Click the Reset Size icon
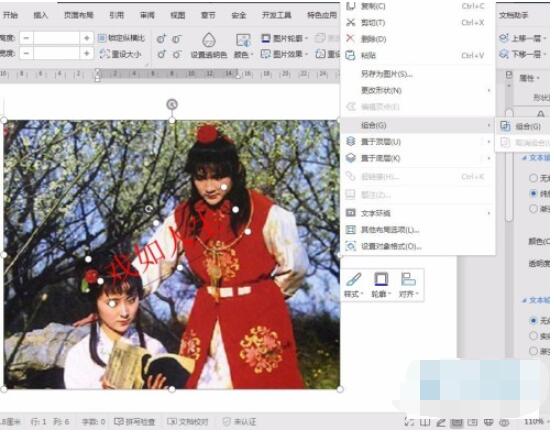This screenshot has width=554, height=432. tap(105, 54)
